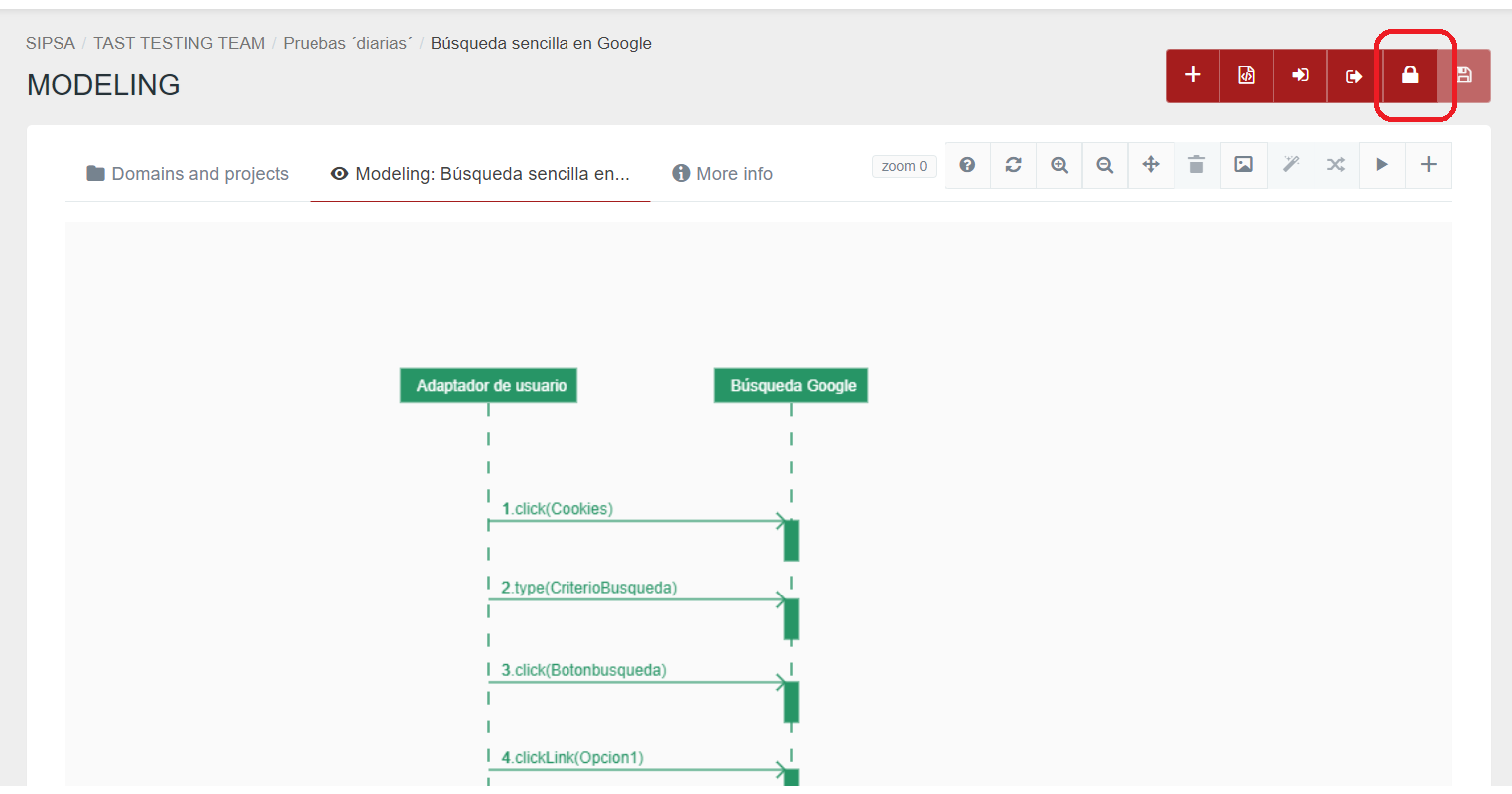Zoom out of the diagram

click(1104, 165)
